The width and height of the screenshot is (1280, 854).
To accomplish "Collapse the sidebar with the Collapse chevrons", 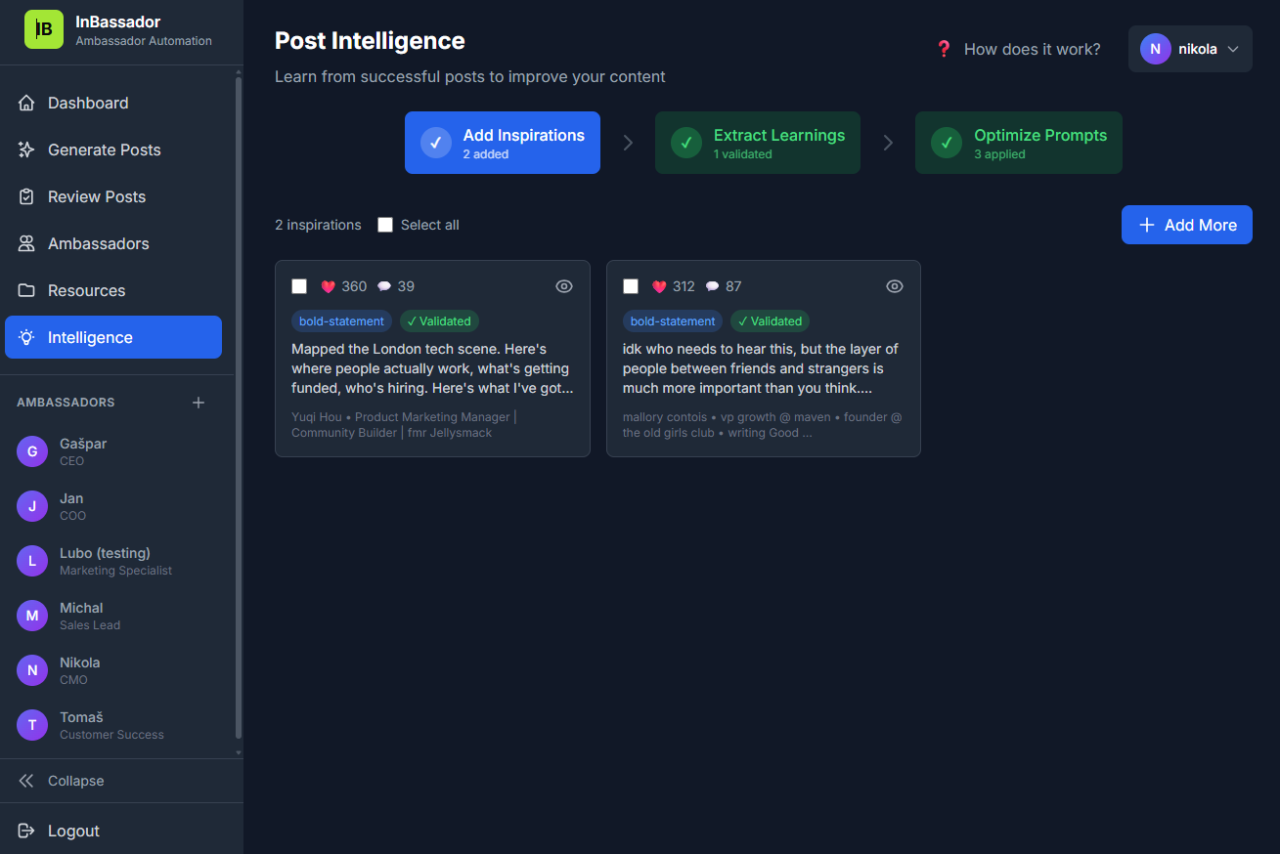I will point(26,781).
